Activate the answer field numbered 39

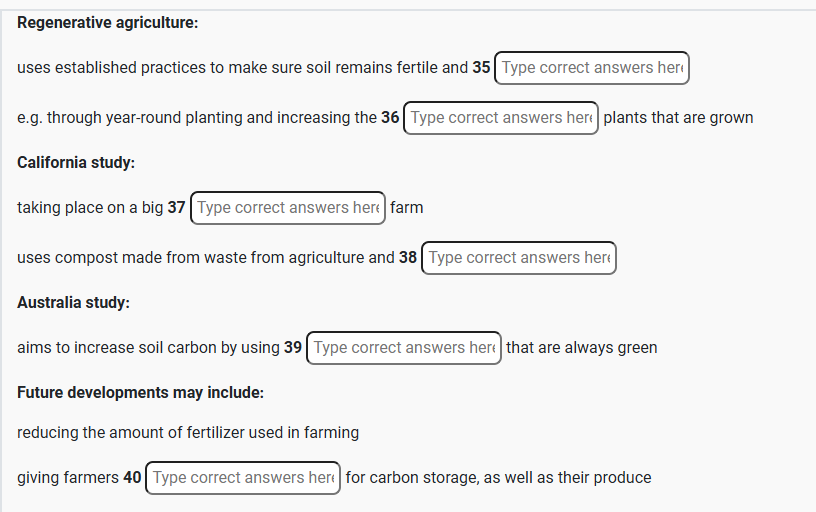pyautogui.click(x=404, y=348)
